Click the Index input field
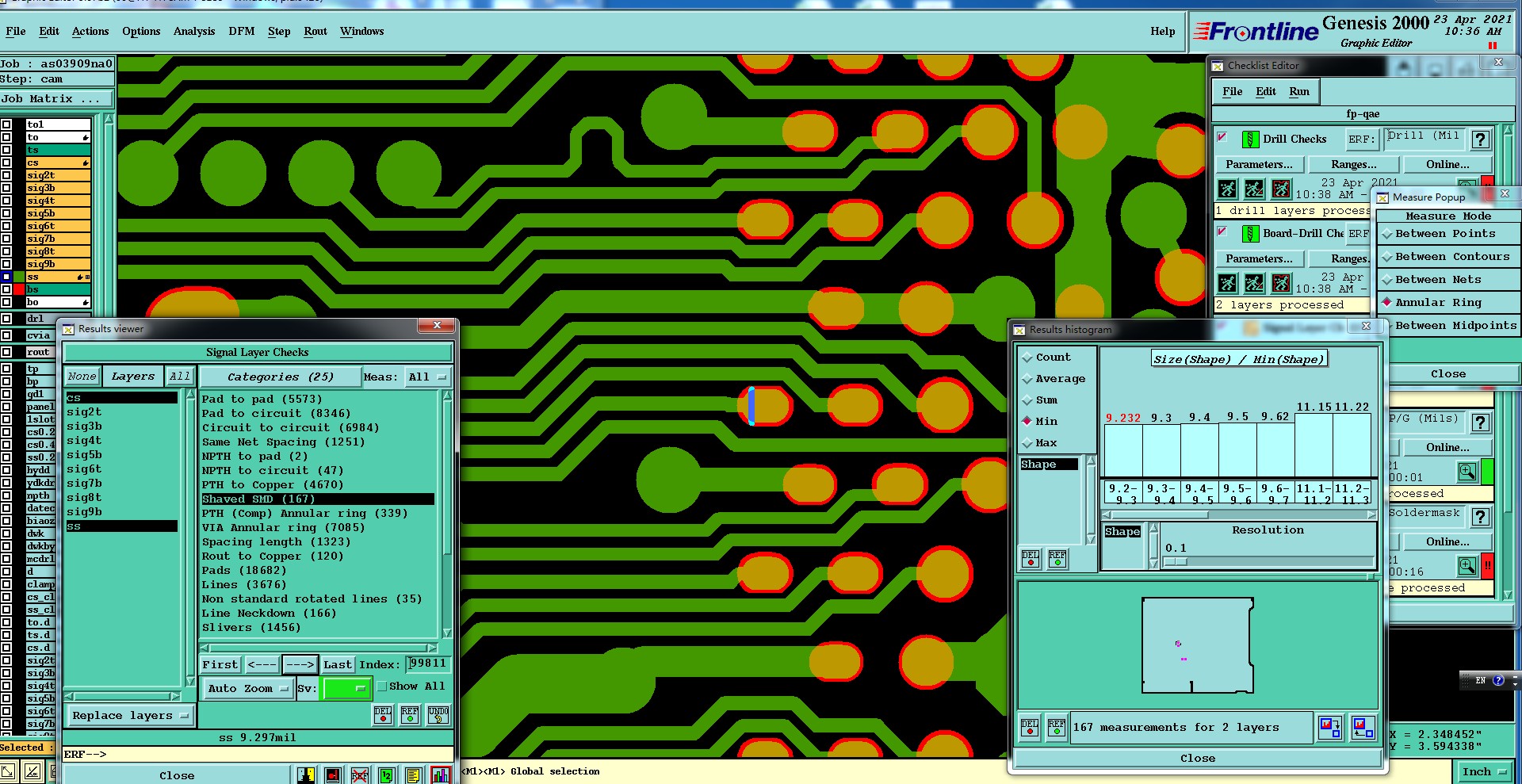The width and height of the screenshot is (1522, 784). pos(428,664)
